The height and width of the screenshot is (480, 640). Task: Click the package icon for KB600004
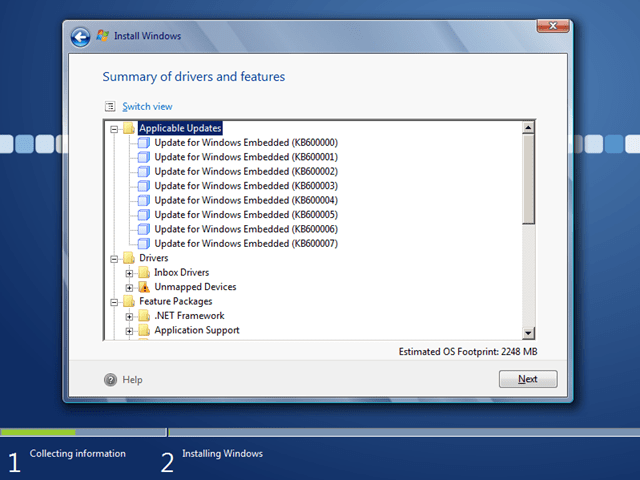144,200
